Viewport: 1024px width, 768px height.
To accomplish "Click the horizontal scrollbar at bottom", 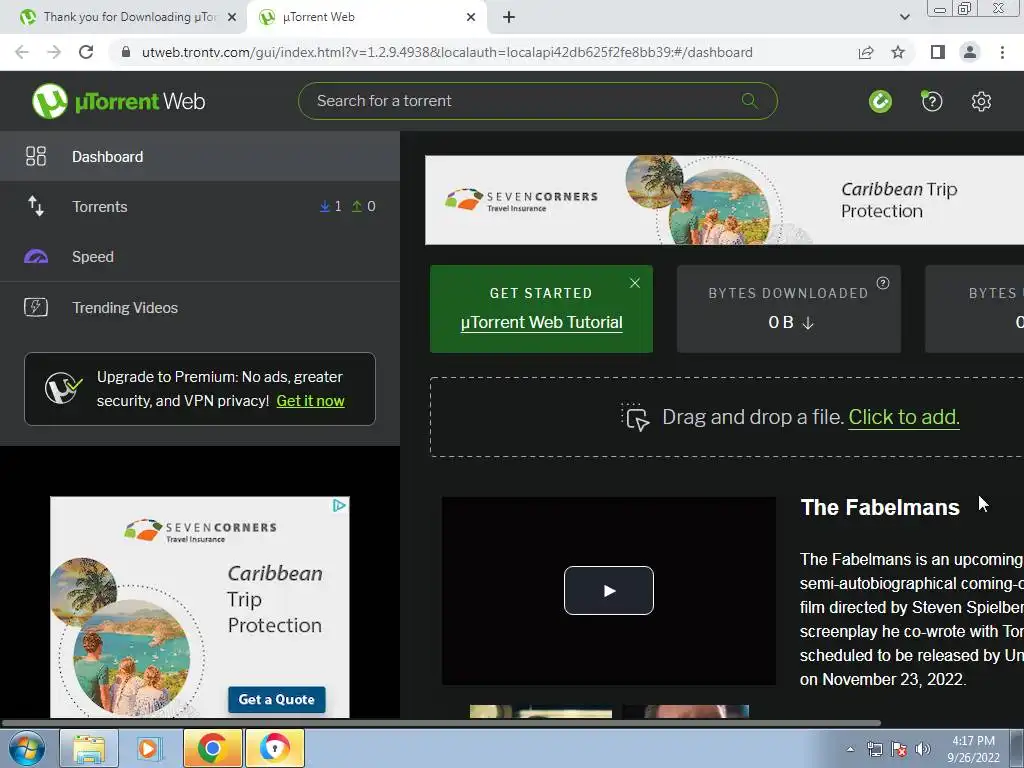I will 441,723.
